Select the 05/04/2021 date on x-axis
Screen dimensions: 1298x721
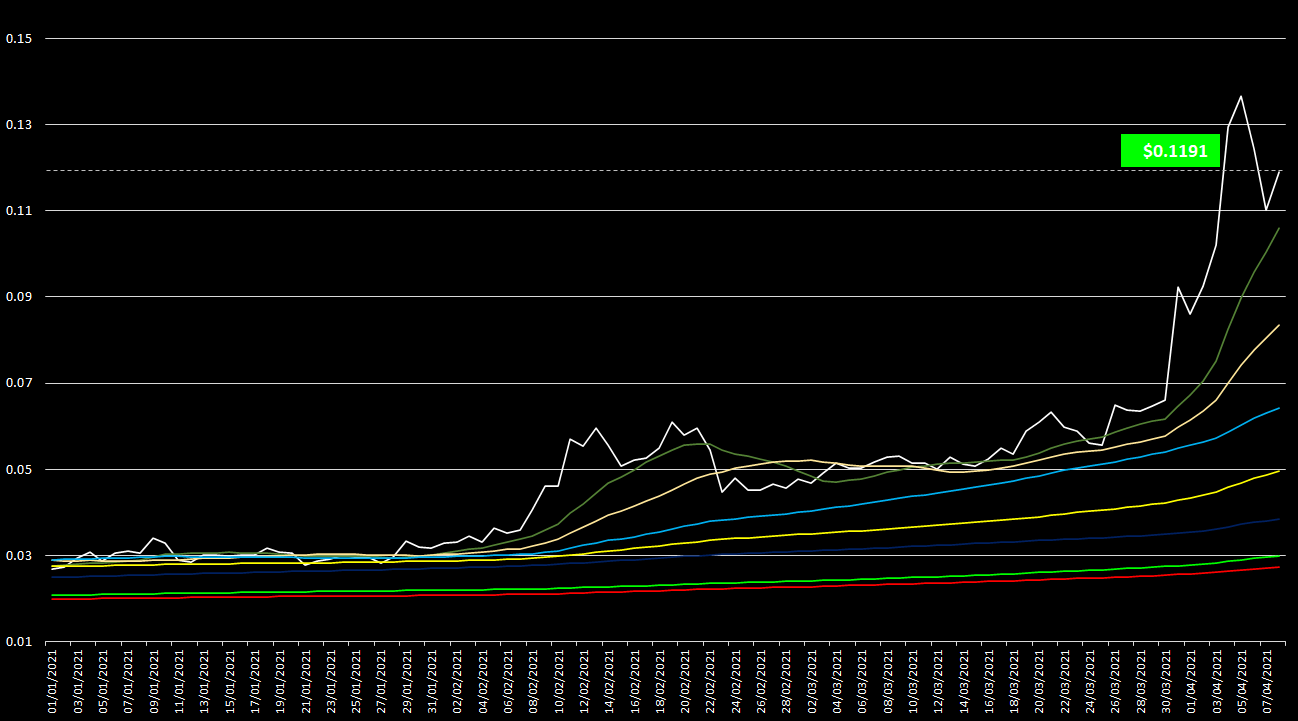click(x=1244, y=682)
